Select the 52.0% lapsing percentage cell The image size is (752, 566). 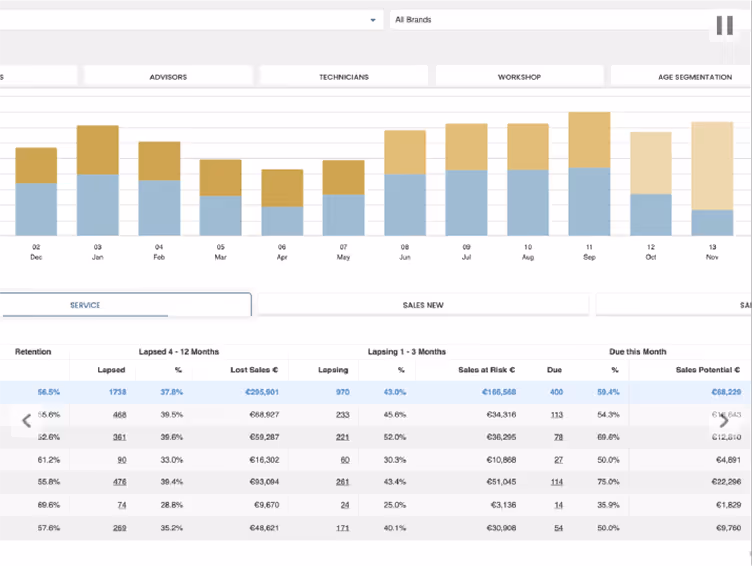(x=395, y=437)
